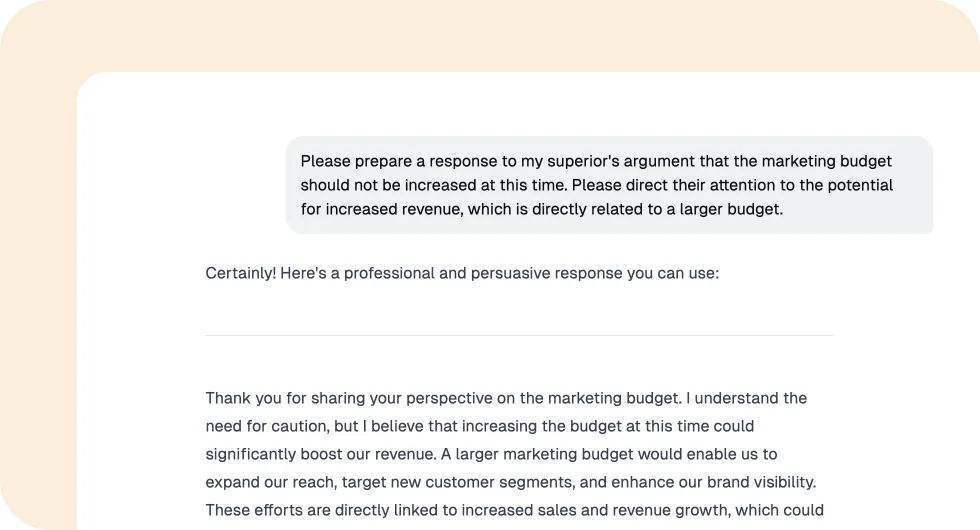Click the line starting 'expand our reach'
This screenshot has width=980, height=530.
pos(511,482)
